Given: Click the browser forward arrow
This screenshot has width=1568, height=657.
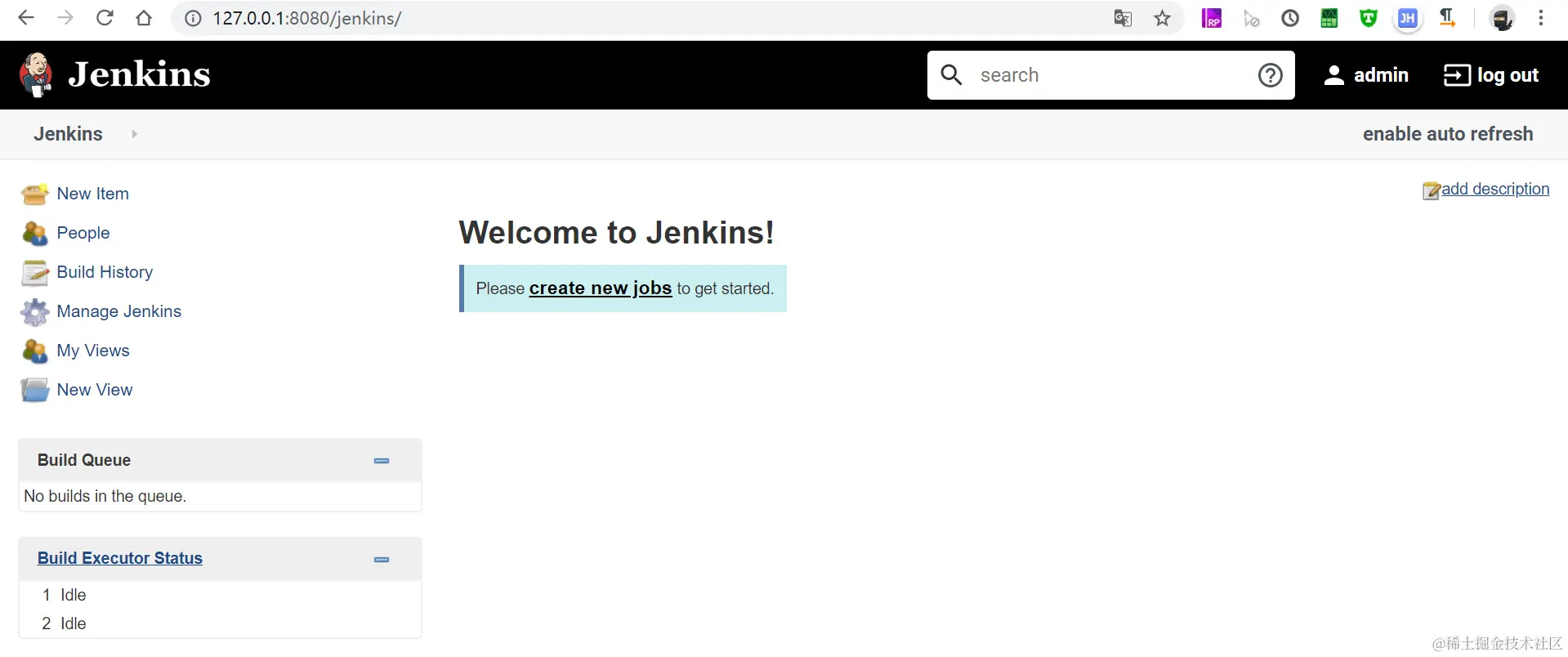Looking at the screenshot, I should 65,18.
